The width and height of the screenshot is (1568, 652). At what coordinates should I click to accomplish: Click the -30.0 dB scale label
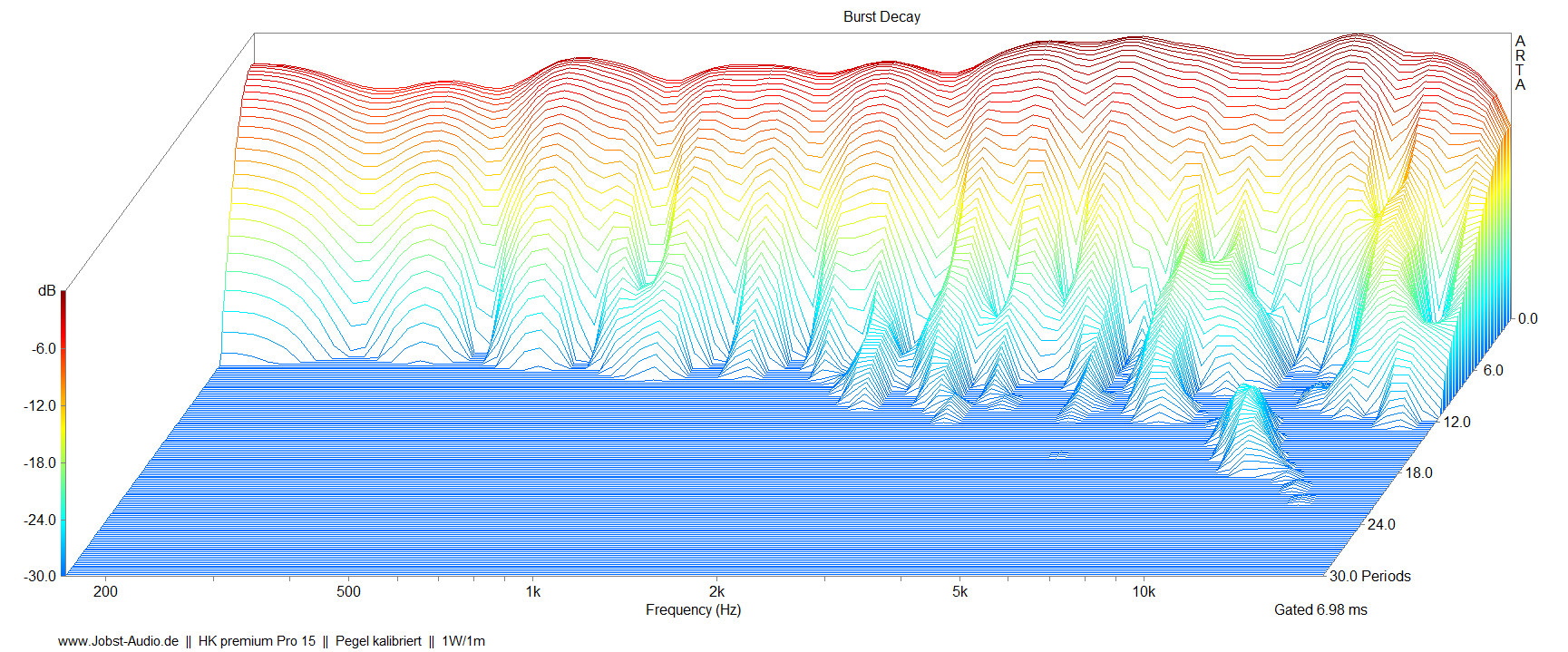pyautogui.click(x=39, y=576)
